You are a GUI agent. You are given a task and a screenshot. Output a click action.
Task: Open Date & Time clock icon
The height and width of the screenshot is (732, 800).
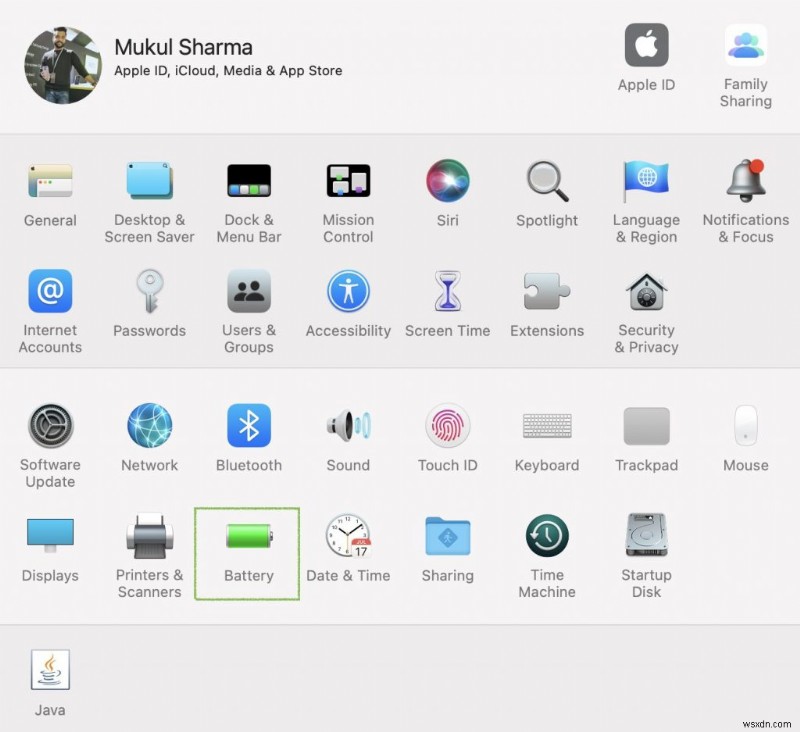[348, 536]
